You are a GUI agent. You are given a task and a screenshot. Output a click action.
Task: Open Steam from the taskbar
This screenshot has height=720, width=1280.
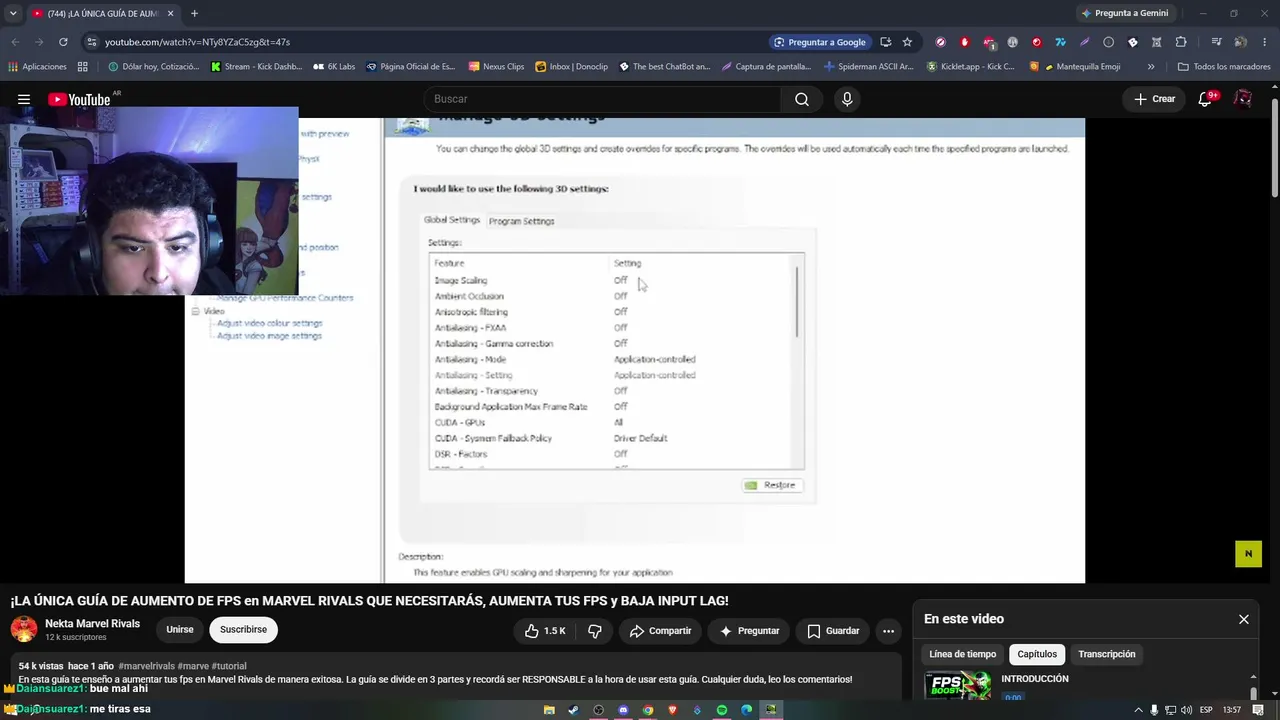click(x=574, y=710)
